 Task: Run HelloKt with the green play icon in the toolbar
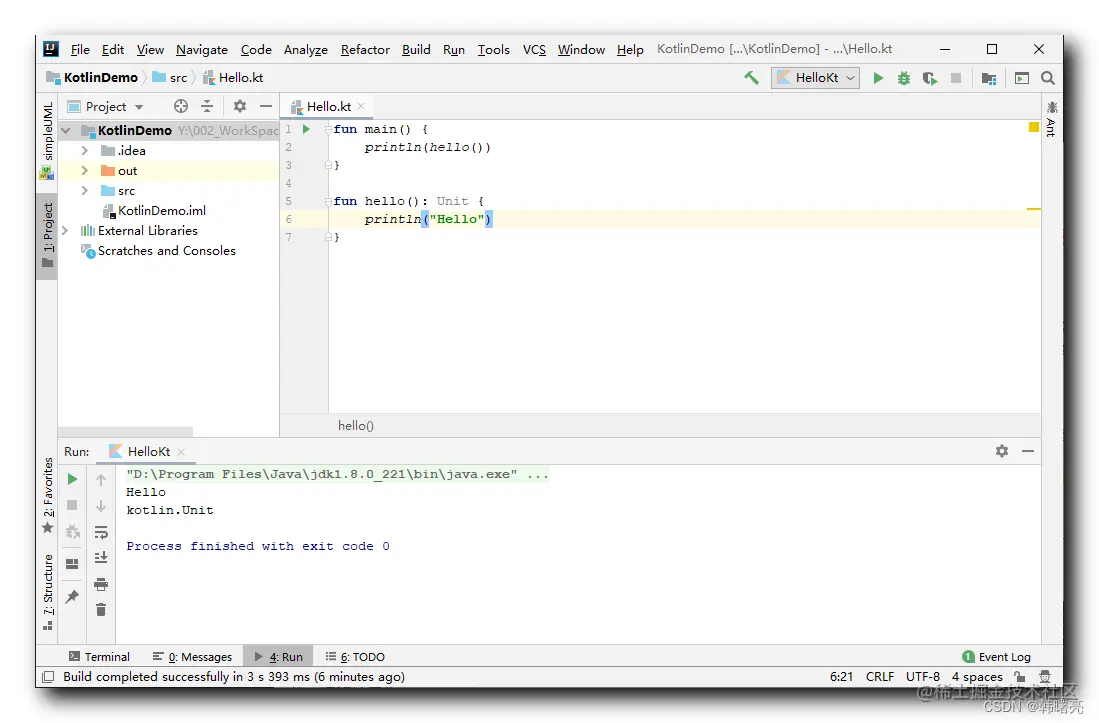(x=878, y=78)
